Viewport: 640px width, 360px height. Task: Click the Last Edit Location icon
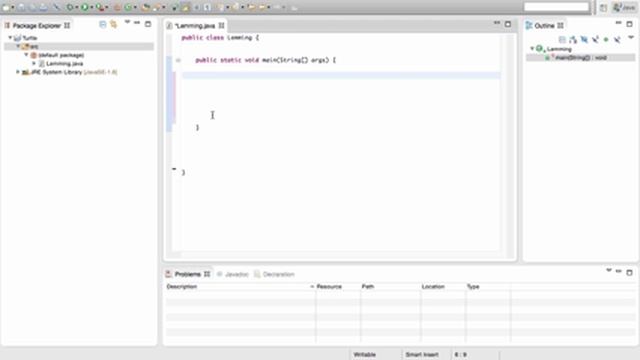click(x=251, y=7)
